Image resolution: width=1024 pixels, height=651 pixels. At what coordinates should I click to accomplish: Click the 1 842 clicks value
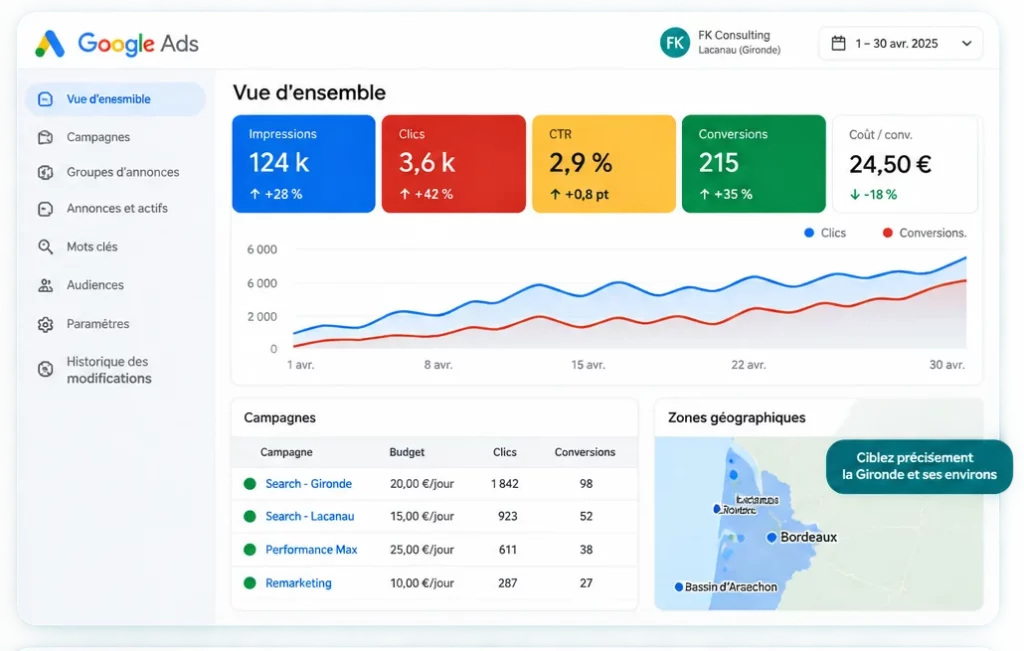[x=505, y=484]
